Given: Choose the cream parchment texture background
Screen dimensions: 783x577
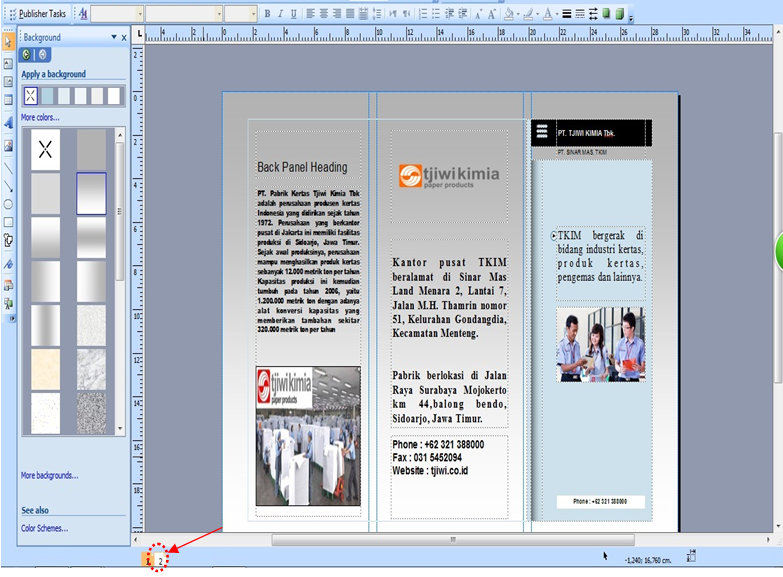Looking at the screenshot, I should (45, 369).
